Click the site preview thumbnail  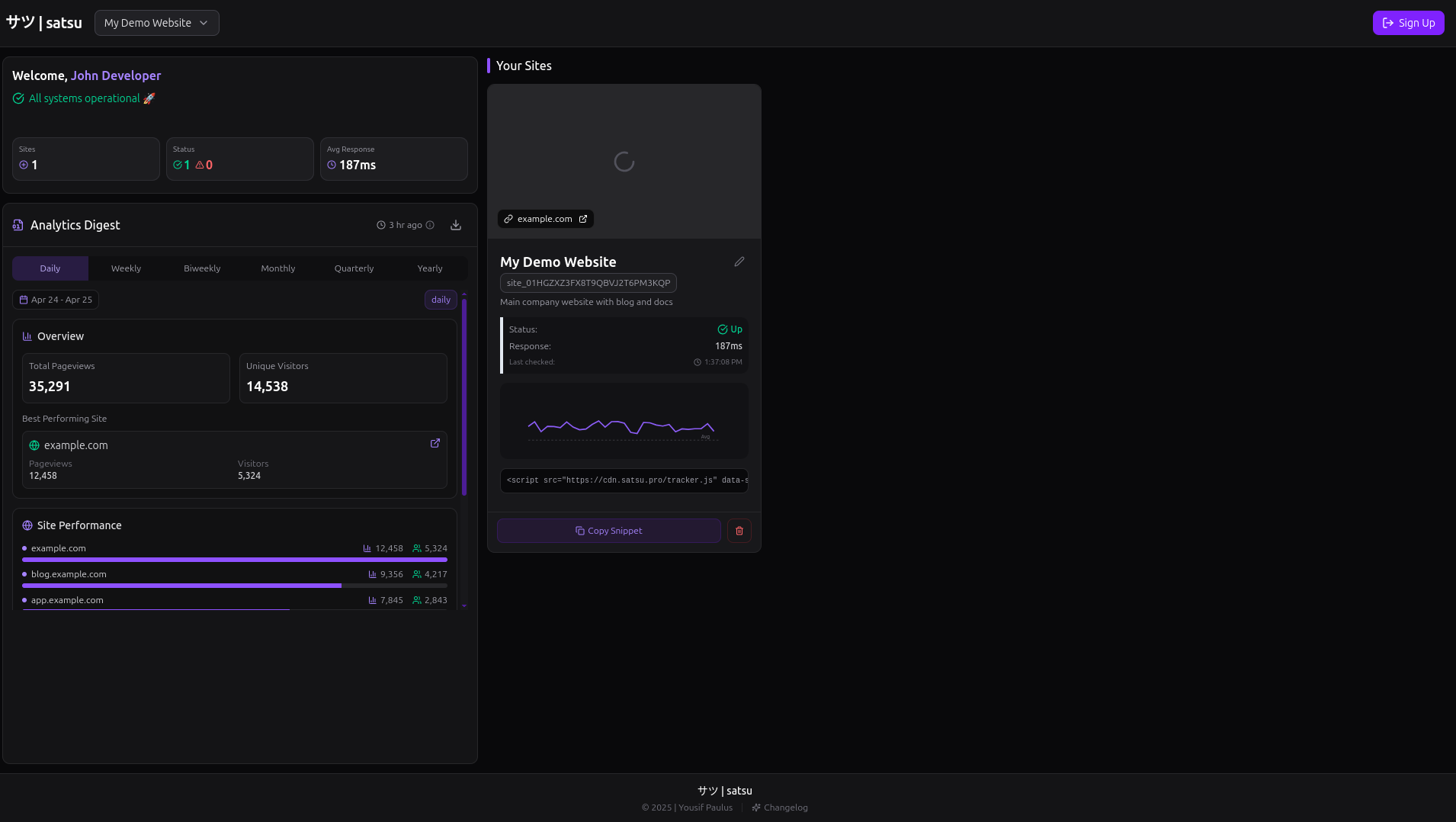[624, 162]
